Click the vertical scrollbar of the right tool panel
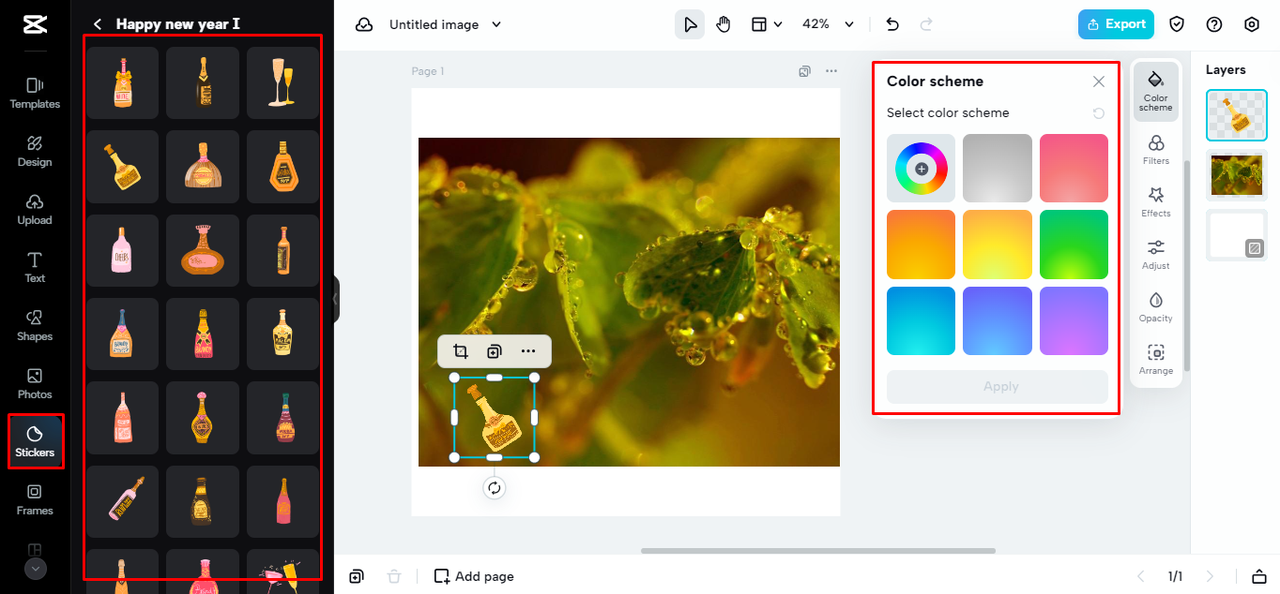The height and width of the screenshot is (594, 1280). [1187, 265]
